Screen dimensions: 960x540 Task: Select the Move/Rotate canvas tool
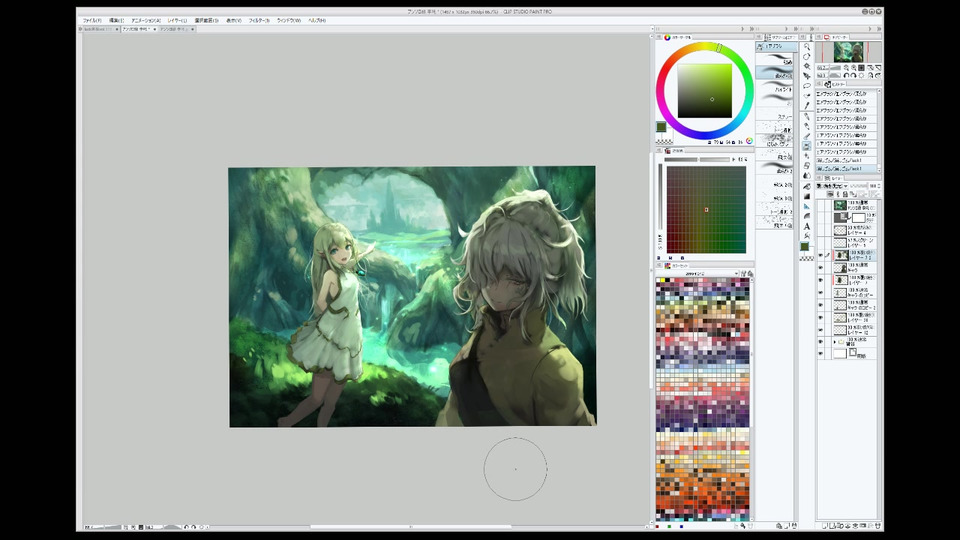[806, 56]
